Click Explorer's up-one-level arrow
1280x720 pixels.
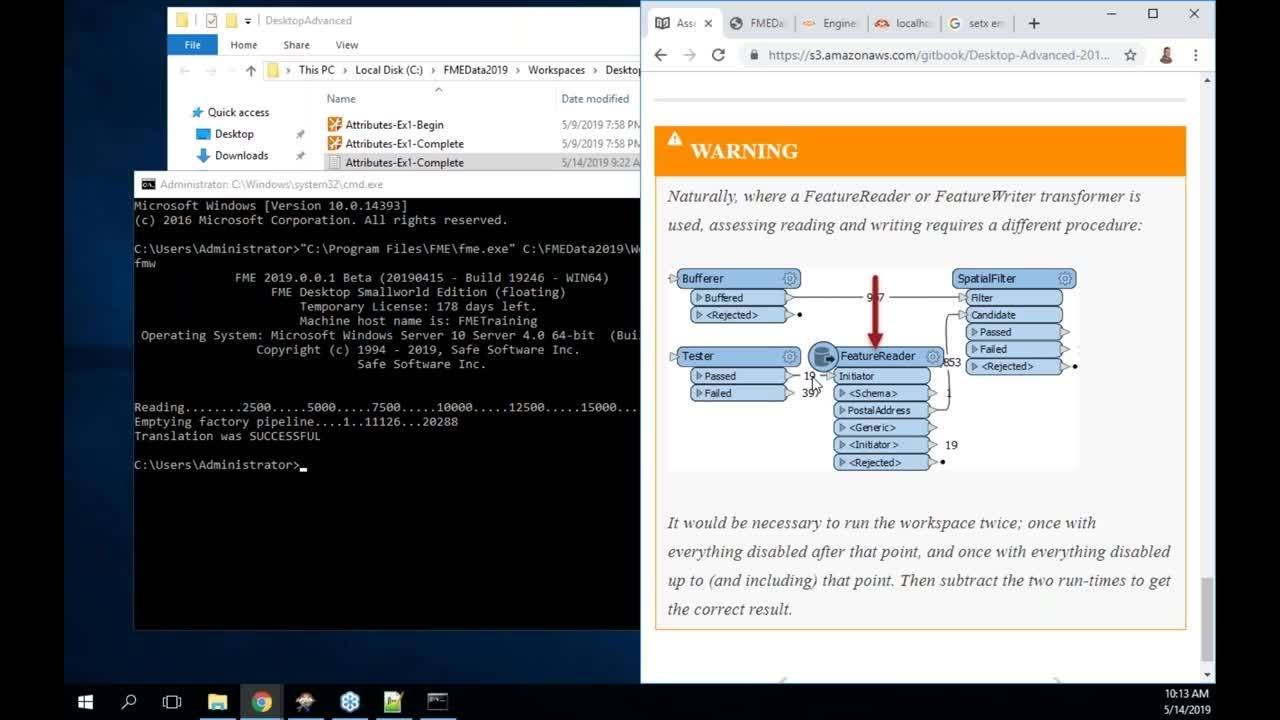pyautogui.click(x=250, y=71)
